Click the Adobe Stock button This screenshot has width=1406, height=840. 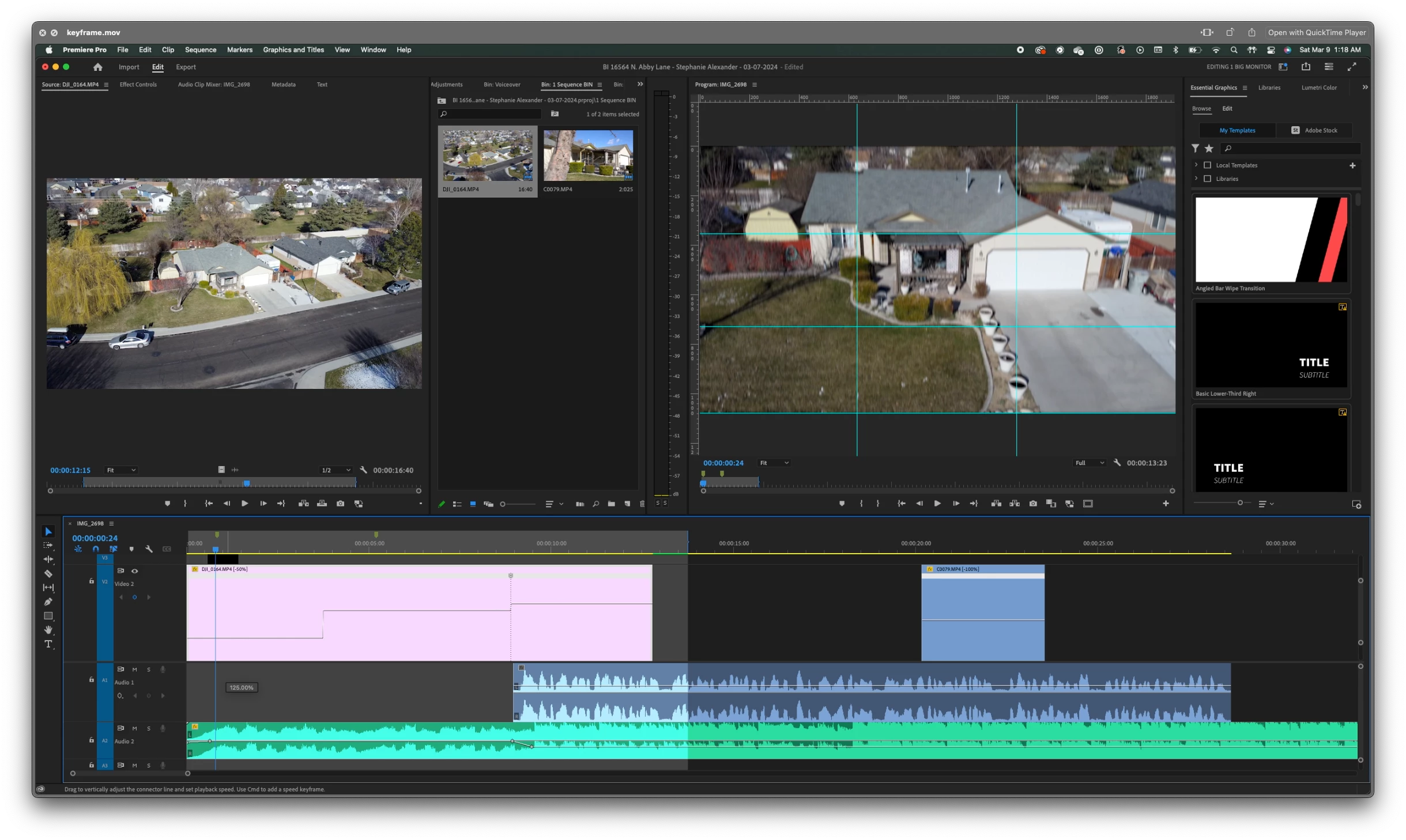point(1314,130)
